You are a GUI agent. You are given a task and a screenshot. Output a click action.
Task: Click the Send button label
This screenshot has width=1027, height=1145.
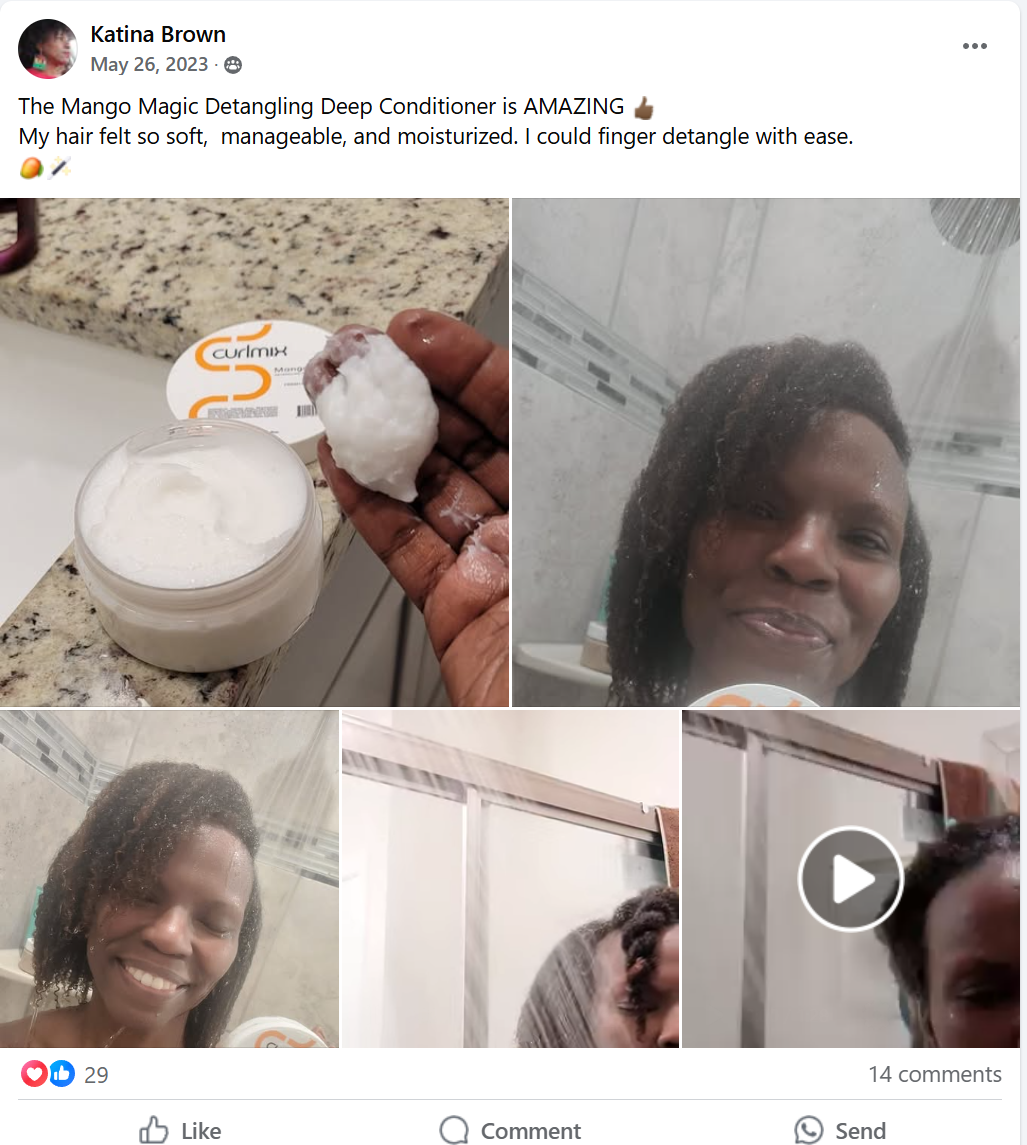point(860,1131)
